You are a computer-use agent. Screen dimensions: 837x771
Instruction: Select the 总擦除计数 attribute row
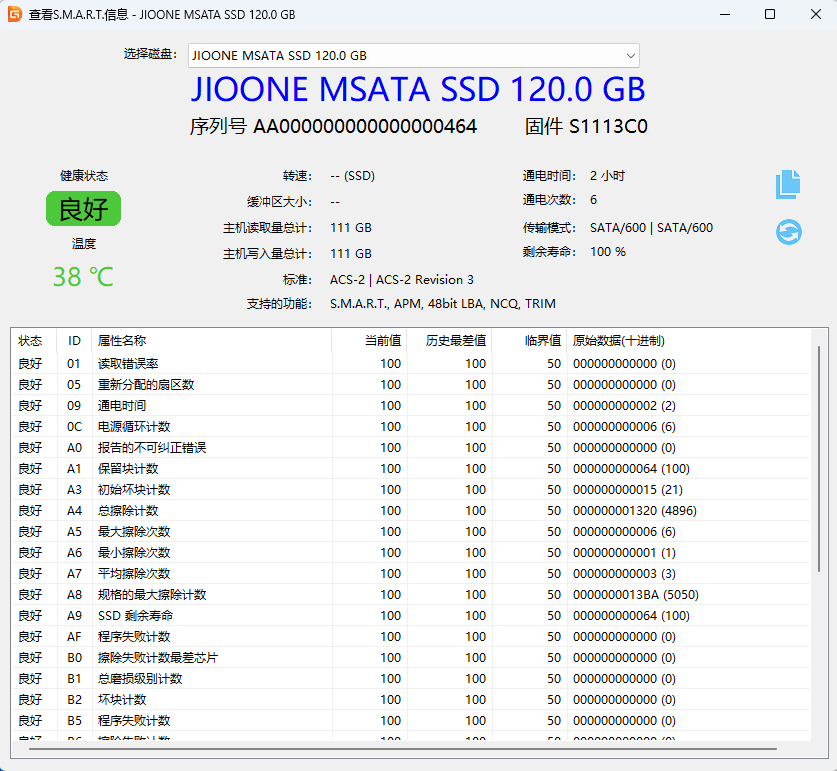[x=128, y=511]
